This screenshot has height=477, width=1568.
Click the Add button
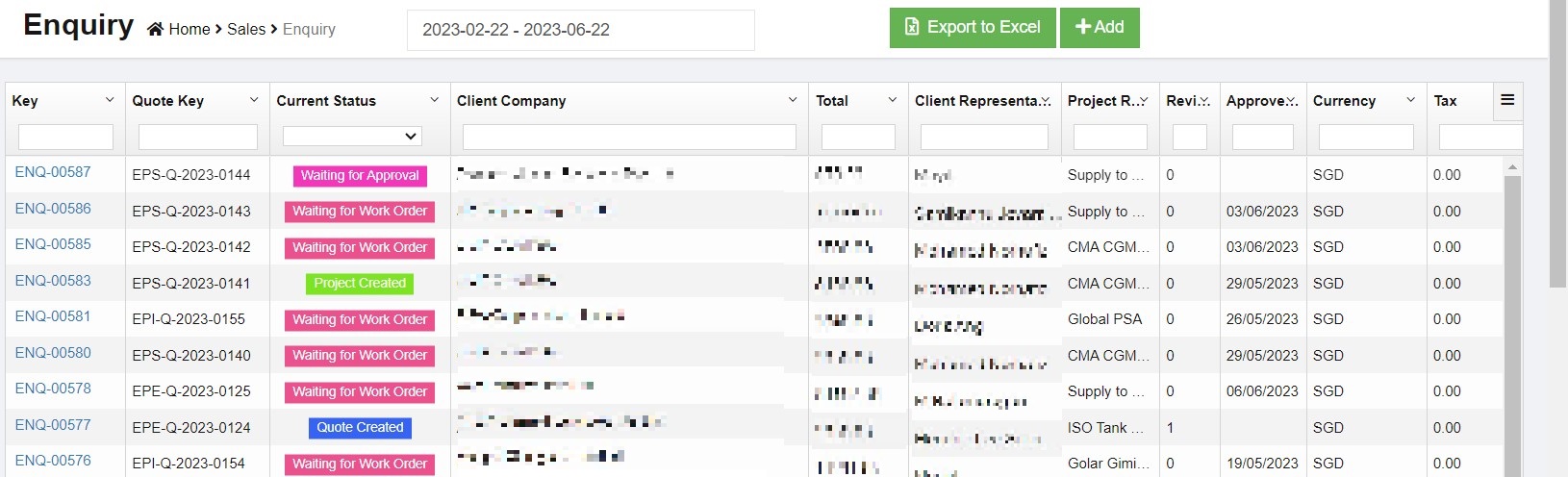tap(1100, 28)
